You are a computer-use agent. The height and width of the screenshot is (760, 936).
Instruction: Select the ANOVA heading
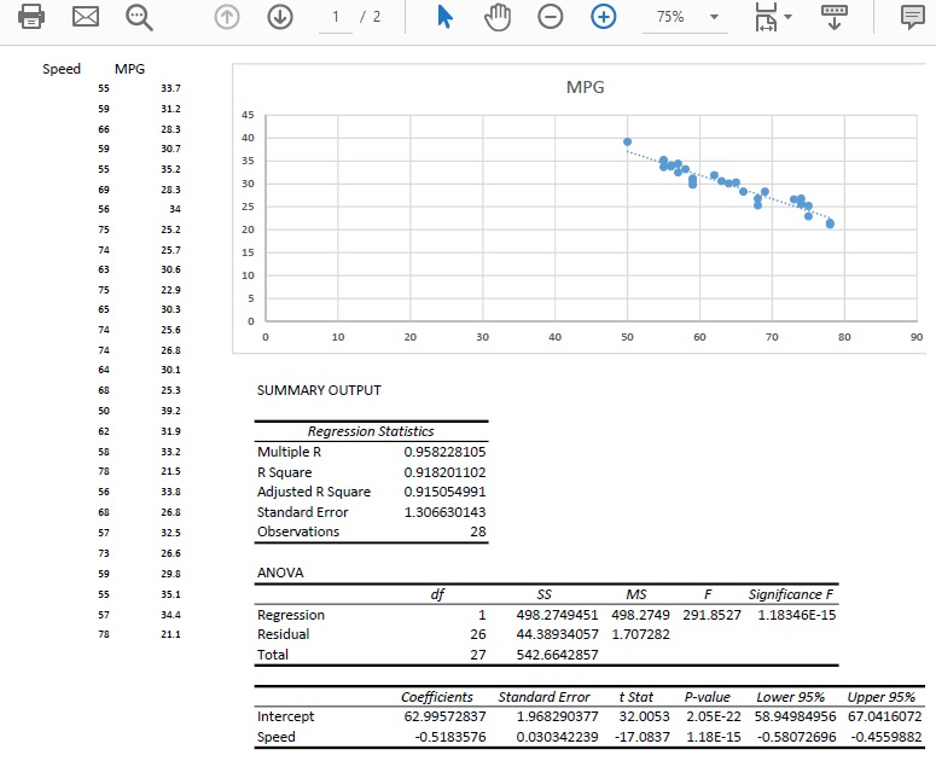pos(280,573)
